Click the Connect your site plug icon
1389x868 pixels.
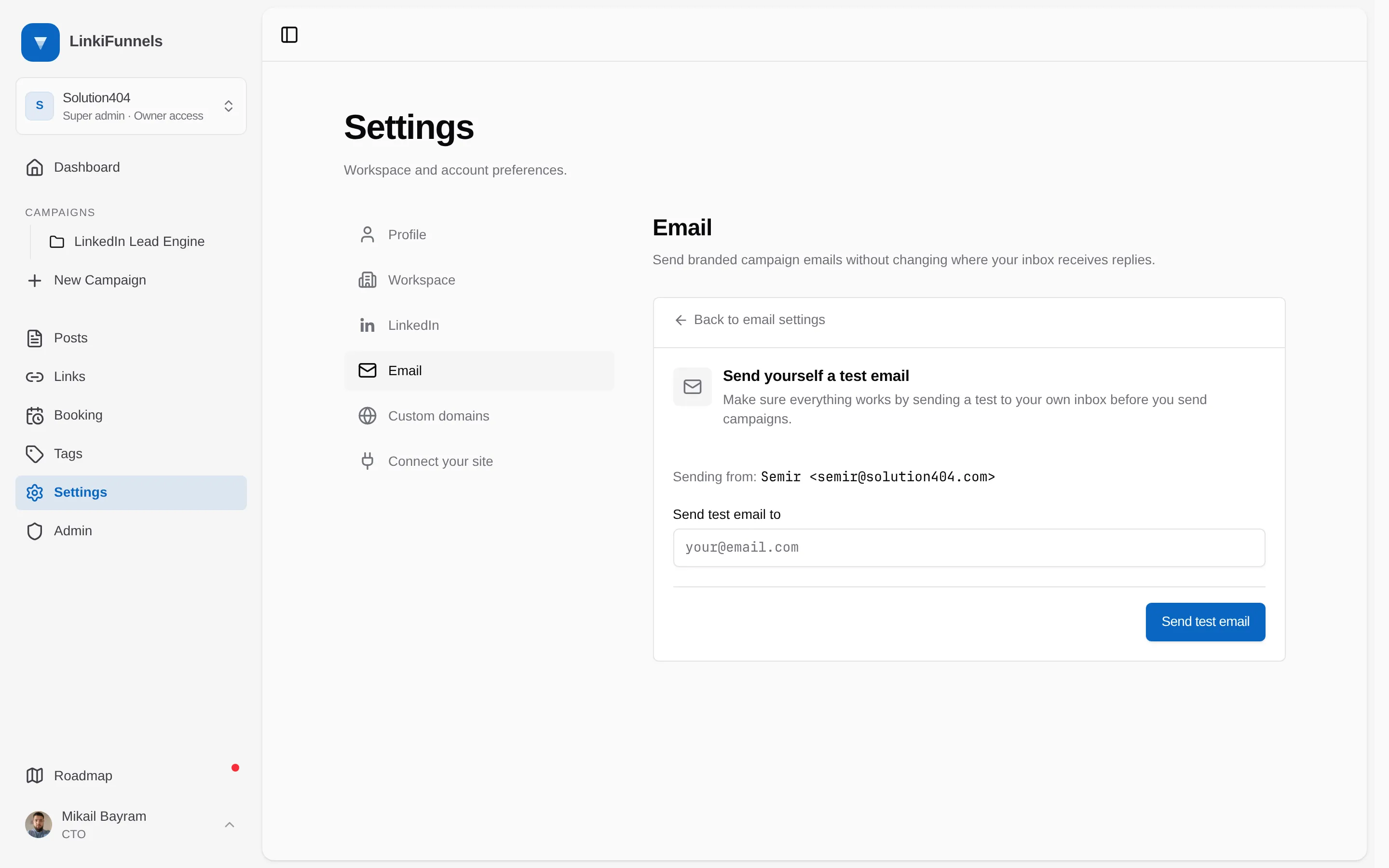(x=368, y=461)
